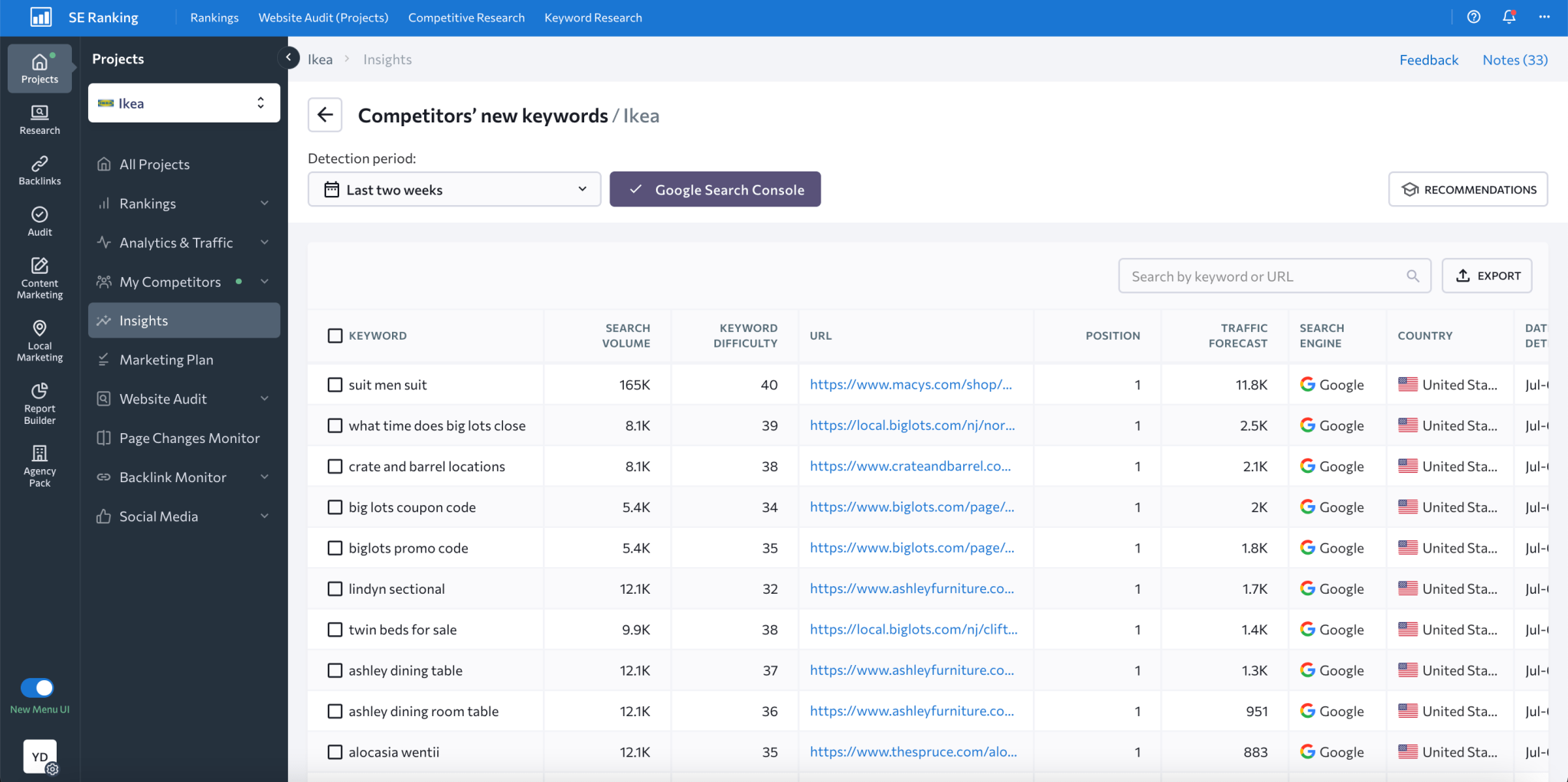Select the 'lindyn sectional' row checkbox
The width and height of the screenshot is (1568, 782).
335,588
